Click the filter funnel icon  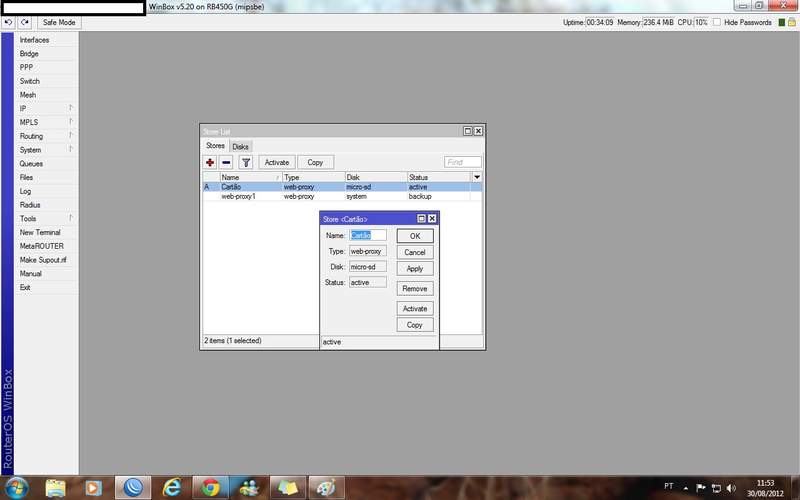pyautogui.click(x=246, y=162)
